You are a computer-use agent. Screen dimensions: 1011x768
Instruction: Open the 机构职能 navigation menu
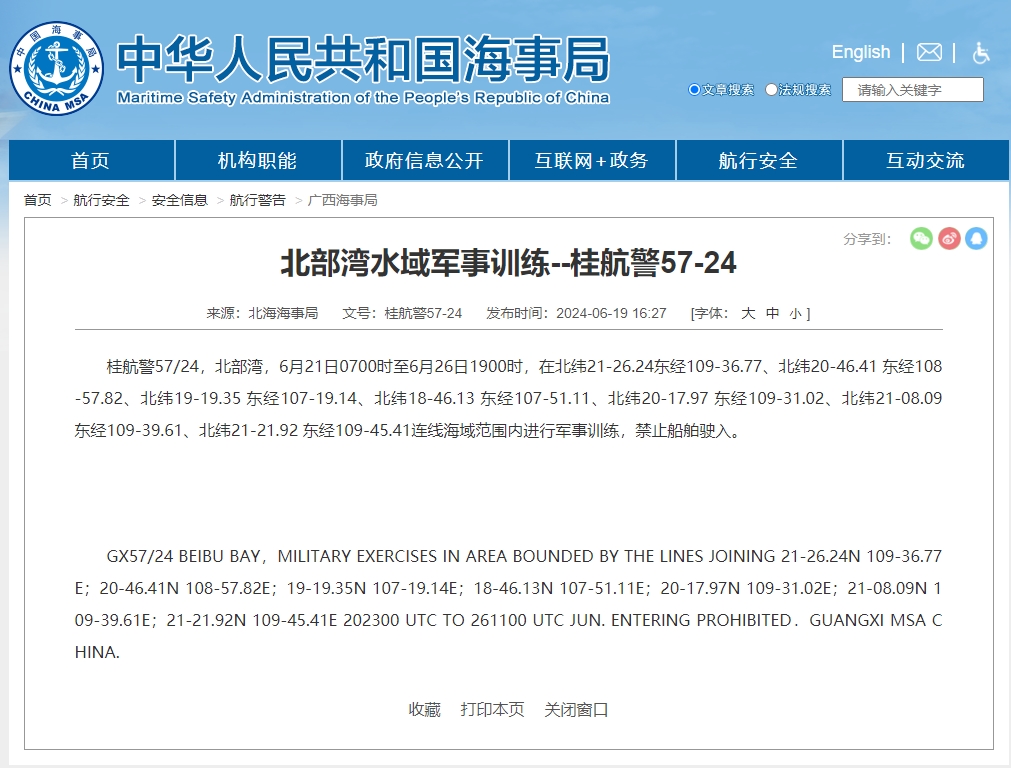[258, 161]
